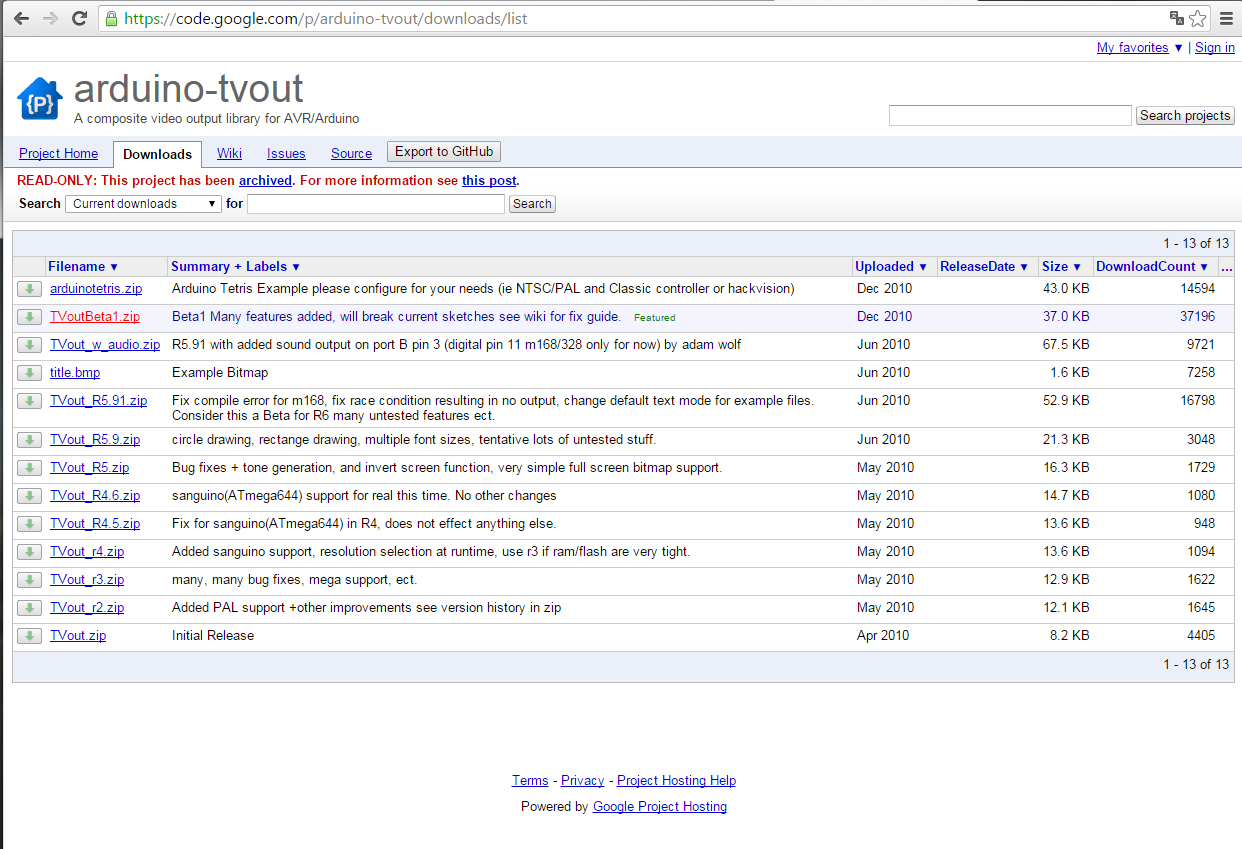Open the Issues tab

[x=286, y=154]
